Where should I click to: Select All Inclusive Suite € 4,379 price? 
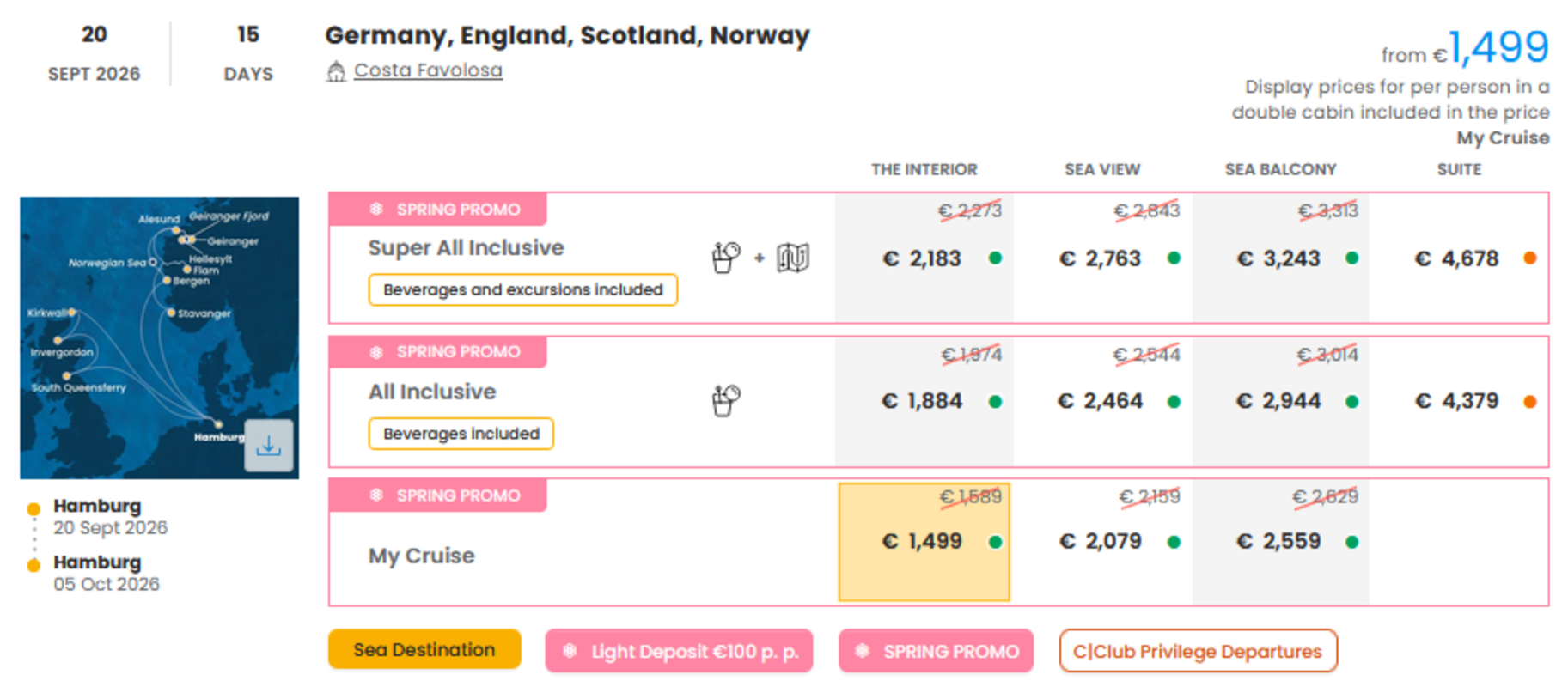point(1457,401)
